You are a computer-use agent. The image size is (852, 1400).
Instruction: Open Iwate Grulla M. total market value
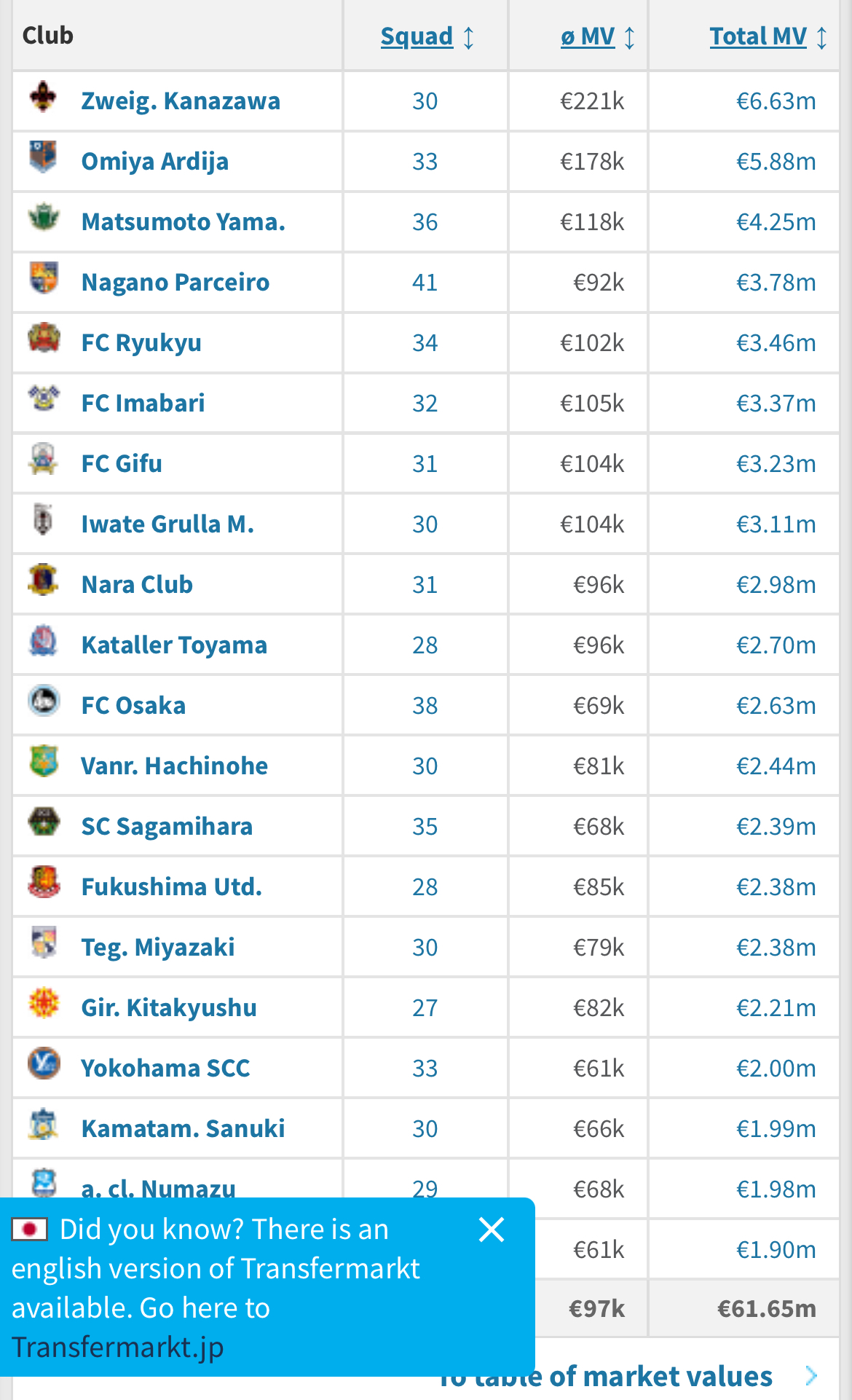[776, 524]
